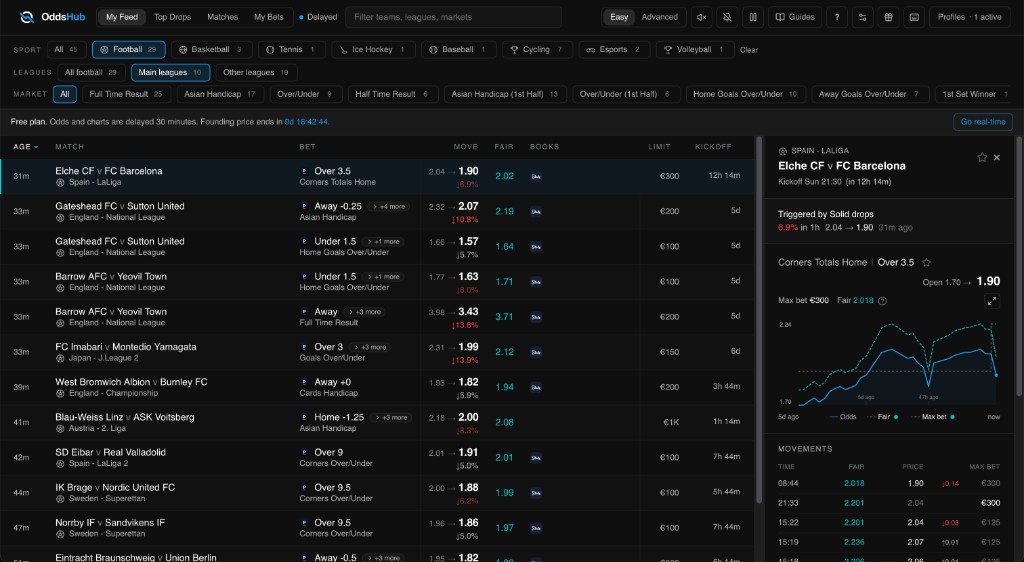
Task: Favorite the Elche CF v FC Barcelona match star
Action: pos(982,157)
